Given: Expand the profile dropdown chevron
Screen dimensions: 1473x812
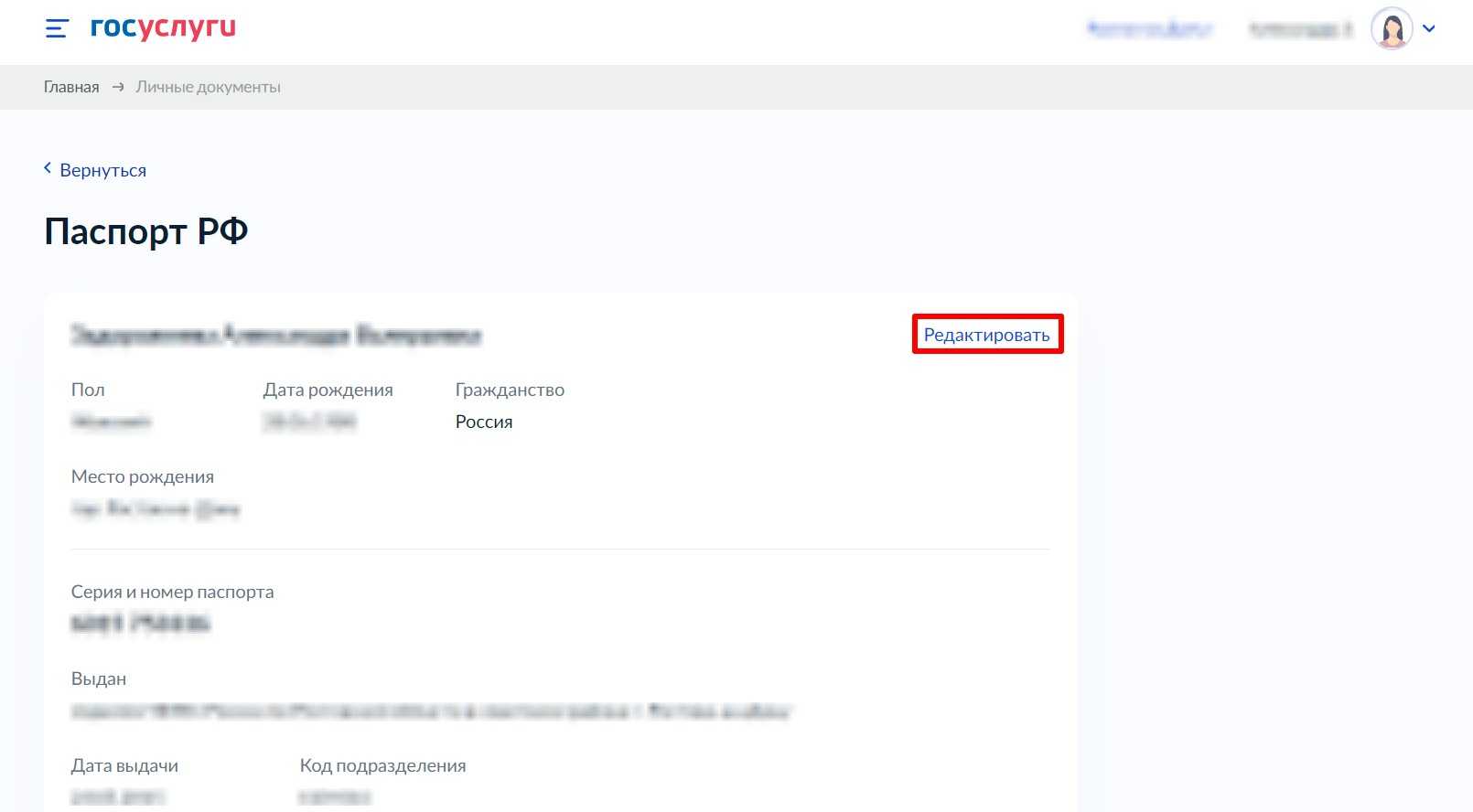Looking at the screenshot, I should 1429,29.
